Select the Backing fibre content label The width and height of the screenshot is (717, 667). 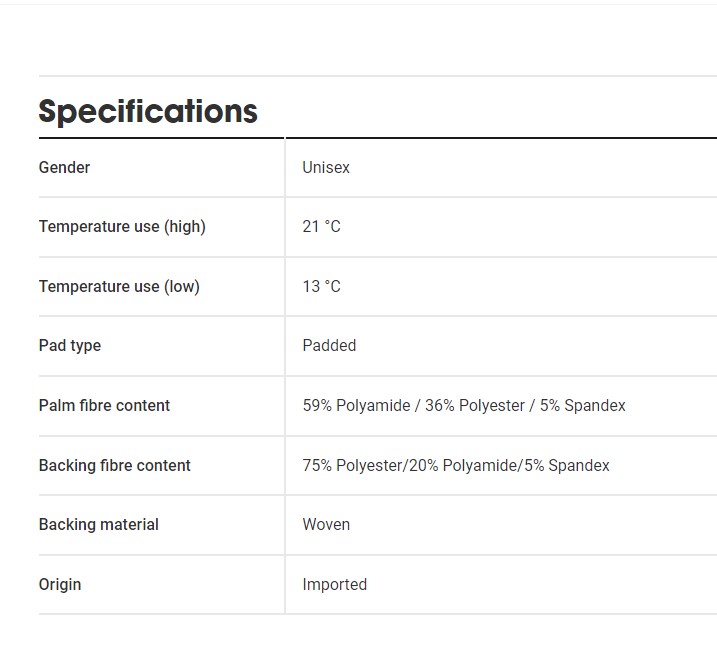[x=115, y=465]
